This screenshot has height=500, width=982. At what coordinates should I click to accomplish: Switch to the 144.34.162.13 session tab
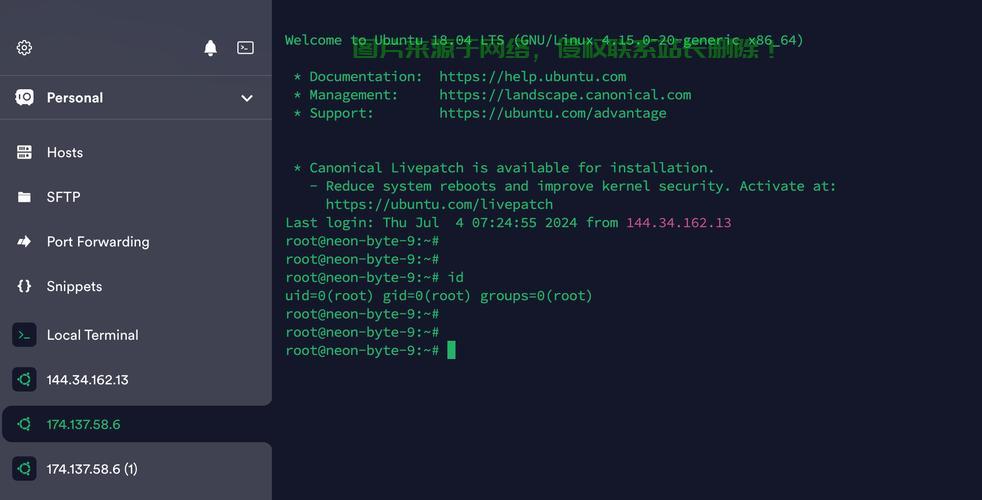click(87, 380)
